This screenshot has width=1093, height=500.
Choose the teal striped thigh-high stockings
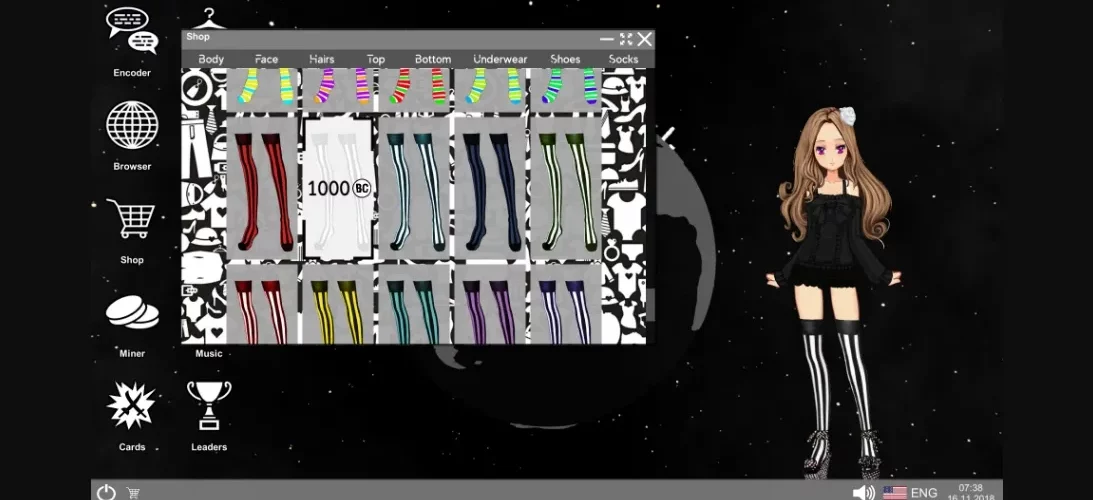pos(413,188)
